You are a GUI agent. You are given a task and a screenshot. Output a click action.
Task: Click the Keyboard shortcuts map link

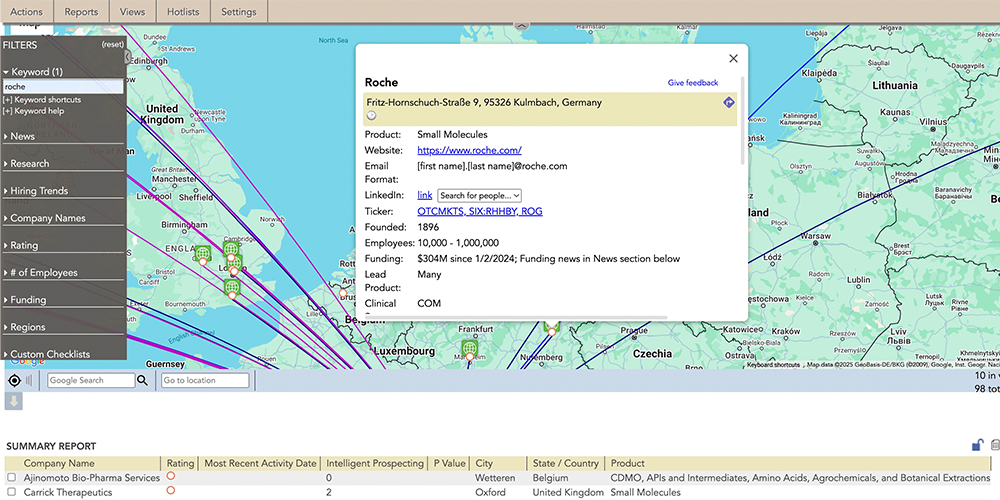pos(774,365)
